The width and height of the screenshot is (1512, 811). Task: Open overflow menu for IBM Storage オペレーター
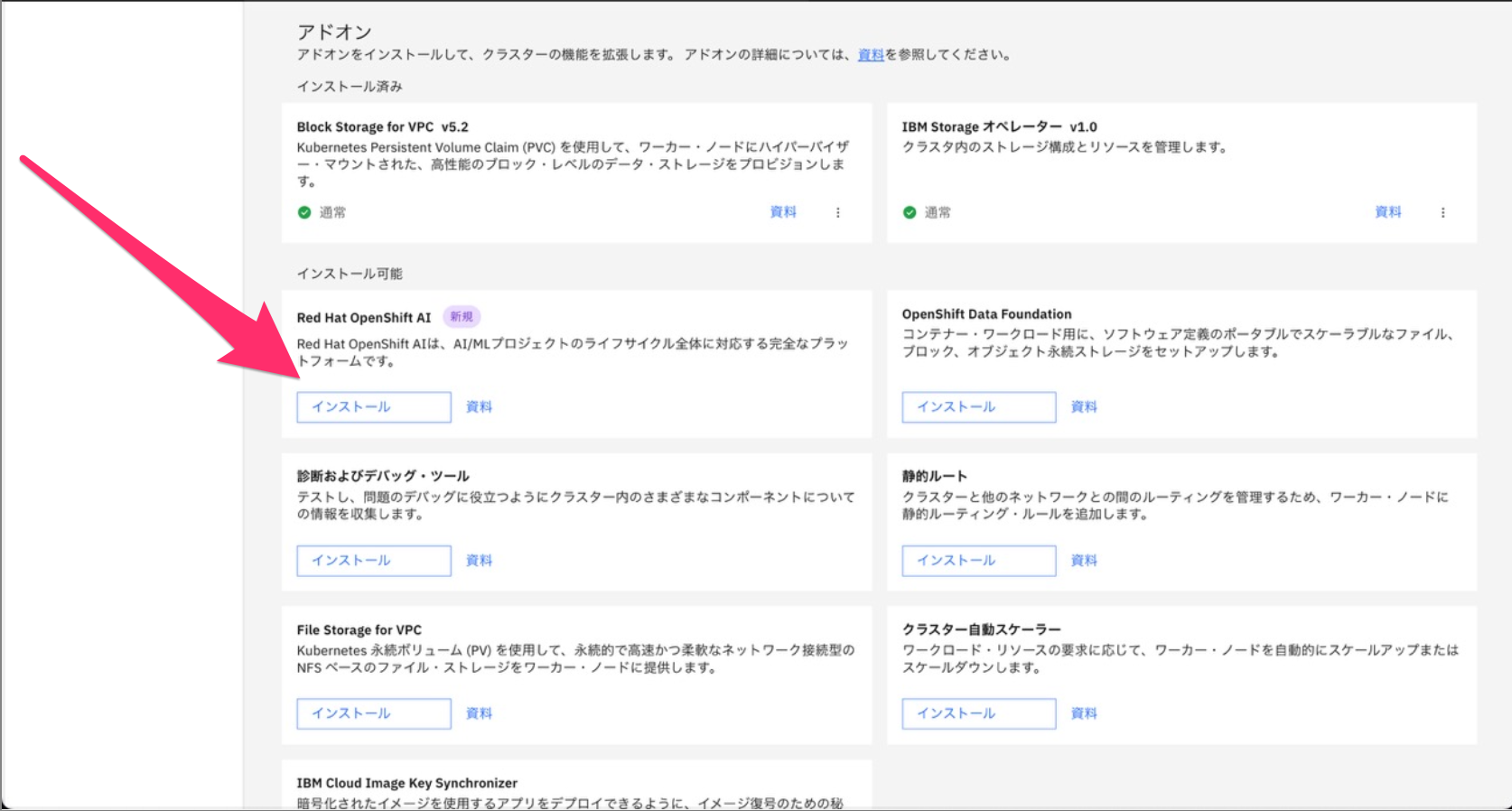[1443, 213]
